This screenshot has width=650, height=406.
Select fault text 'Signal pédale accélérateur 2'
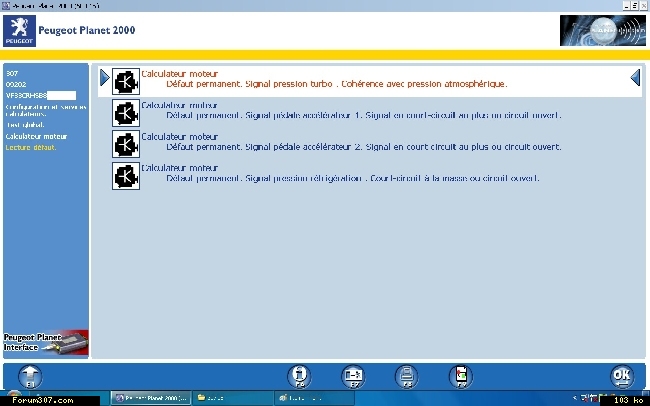[304, 147]
